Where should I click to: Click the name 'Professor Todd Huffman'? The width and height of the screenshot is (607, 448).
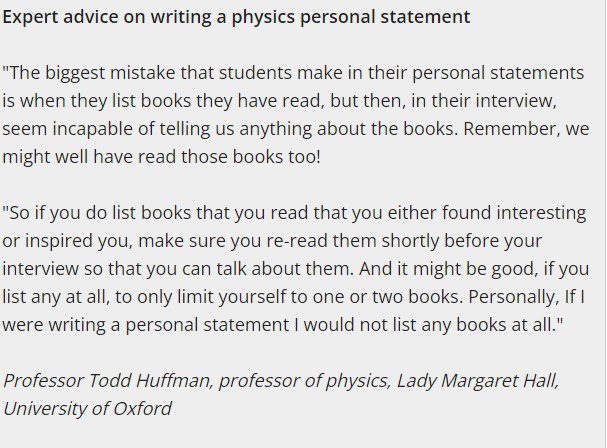coord(106,381)
